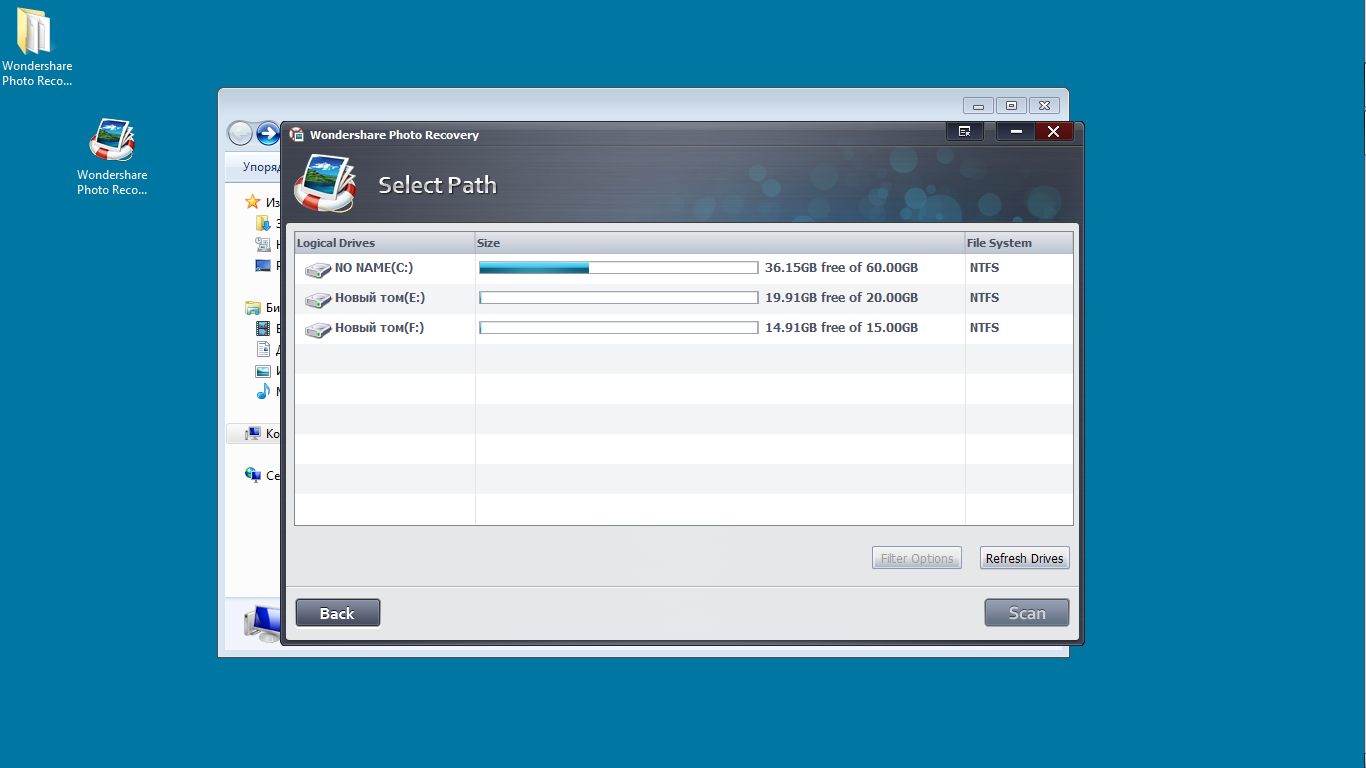Click "36.15GB free of 60.00GB" text
Viewport: 1366px width, 768px height.
841,268
